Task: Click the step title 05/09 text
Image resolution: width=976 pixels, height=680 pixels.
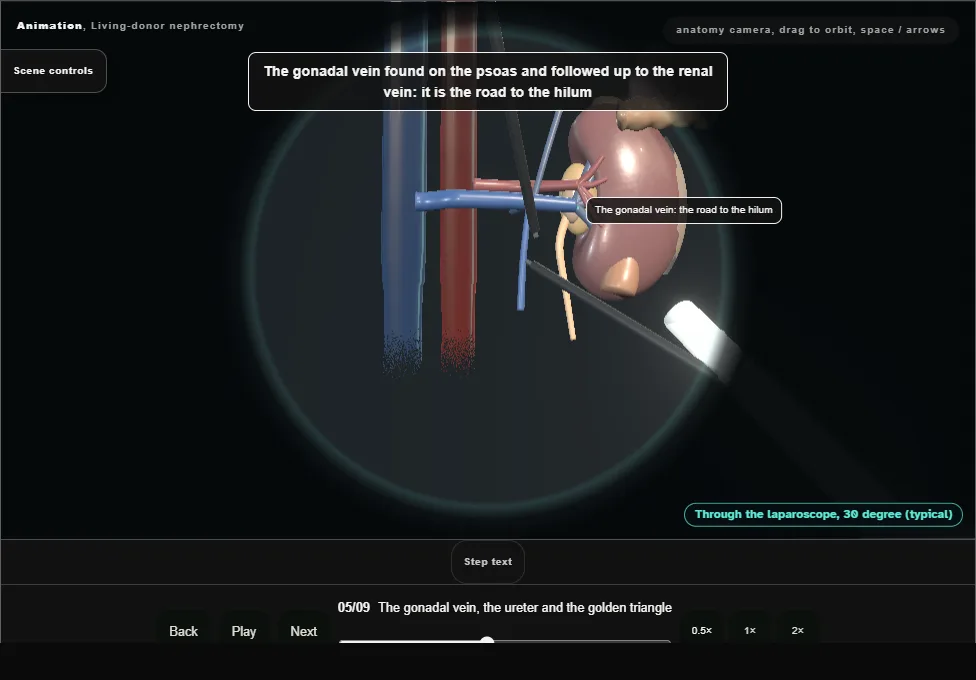Action: coord(505,608)
